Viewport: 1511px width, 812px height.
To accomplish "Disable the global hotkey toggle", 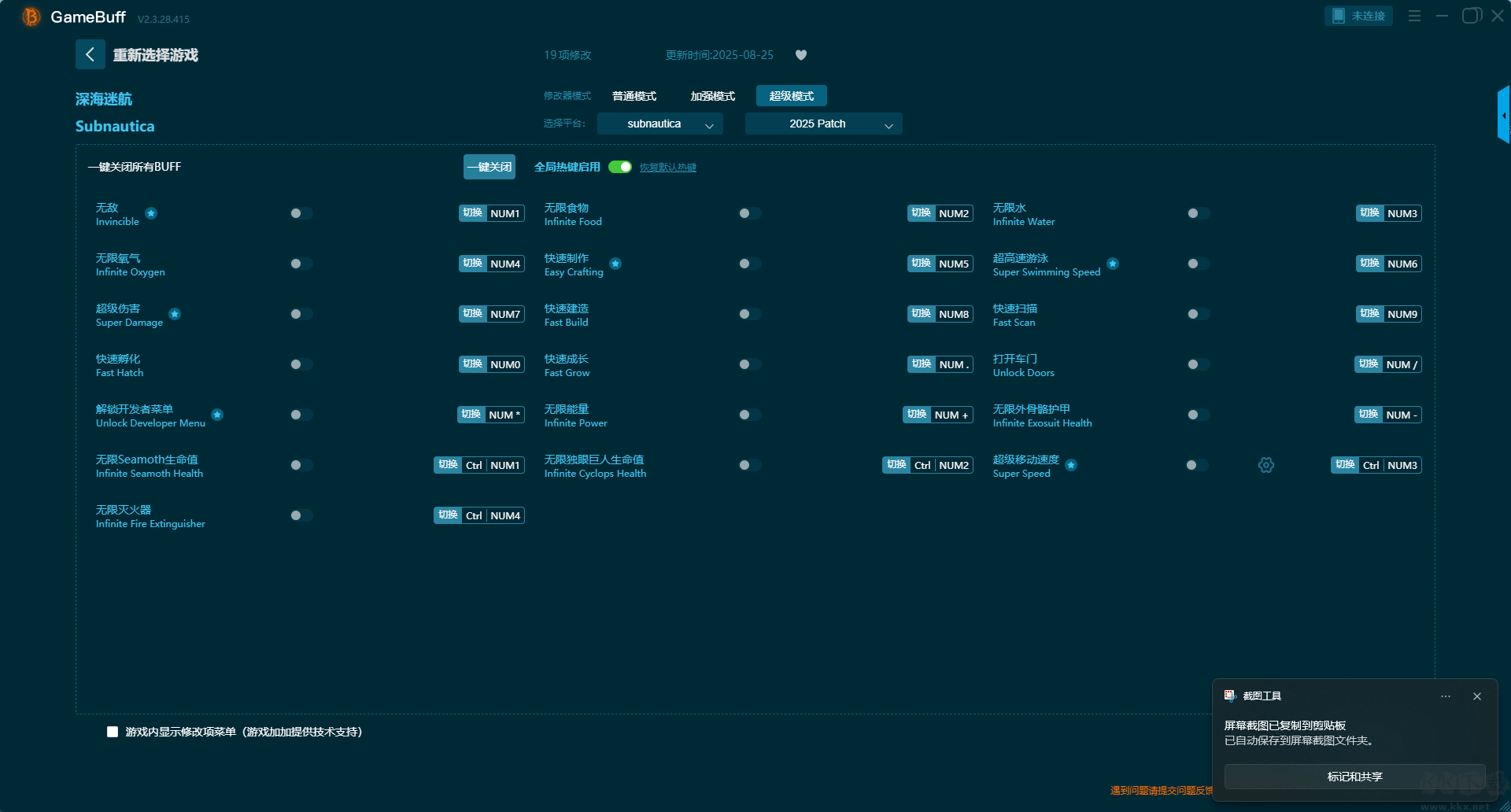I will pos(620,167).
